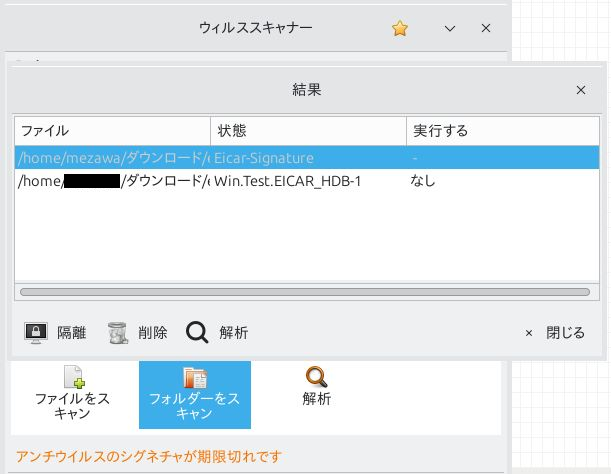Click the 解析 label under main magnifier
Image resolution: width=611 pixels, height=474 pixels.
click(x=316, y=398)
